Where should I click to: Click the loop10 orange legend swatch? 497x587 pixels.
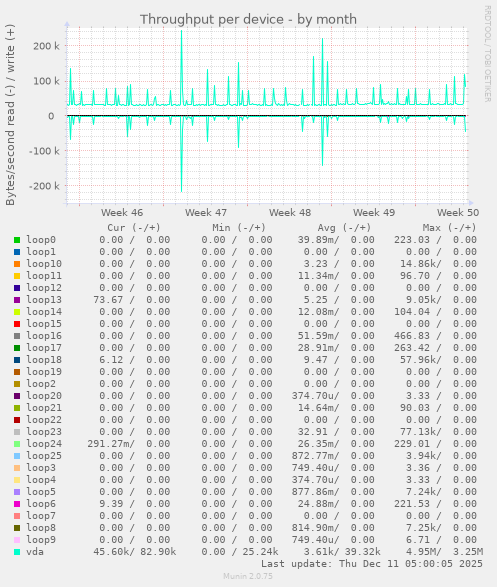(x=17, y=264)
